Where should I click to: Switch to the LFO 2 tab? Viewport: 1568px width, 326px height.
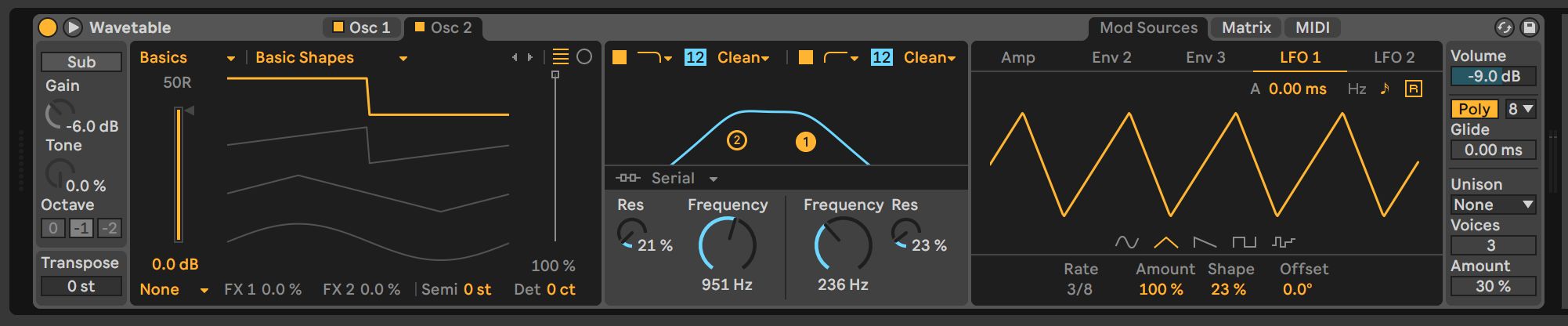click(x=1394, y=57)
